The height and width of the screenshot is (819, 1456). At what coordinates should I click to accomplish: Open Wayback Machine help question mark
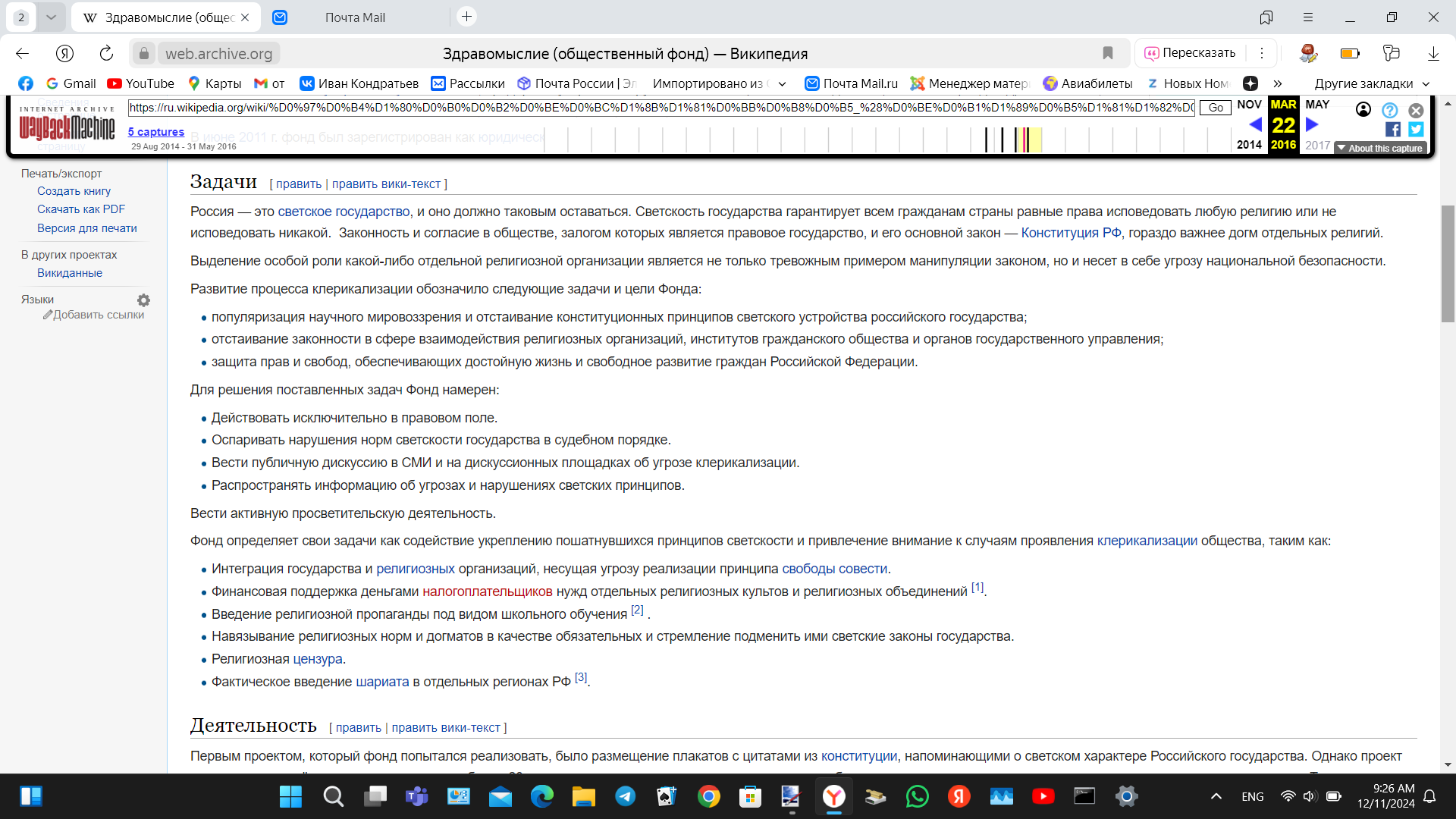pyautogui.click(x=1389, y=110)
